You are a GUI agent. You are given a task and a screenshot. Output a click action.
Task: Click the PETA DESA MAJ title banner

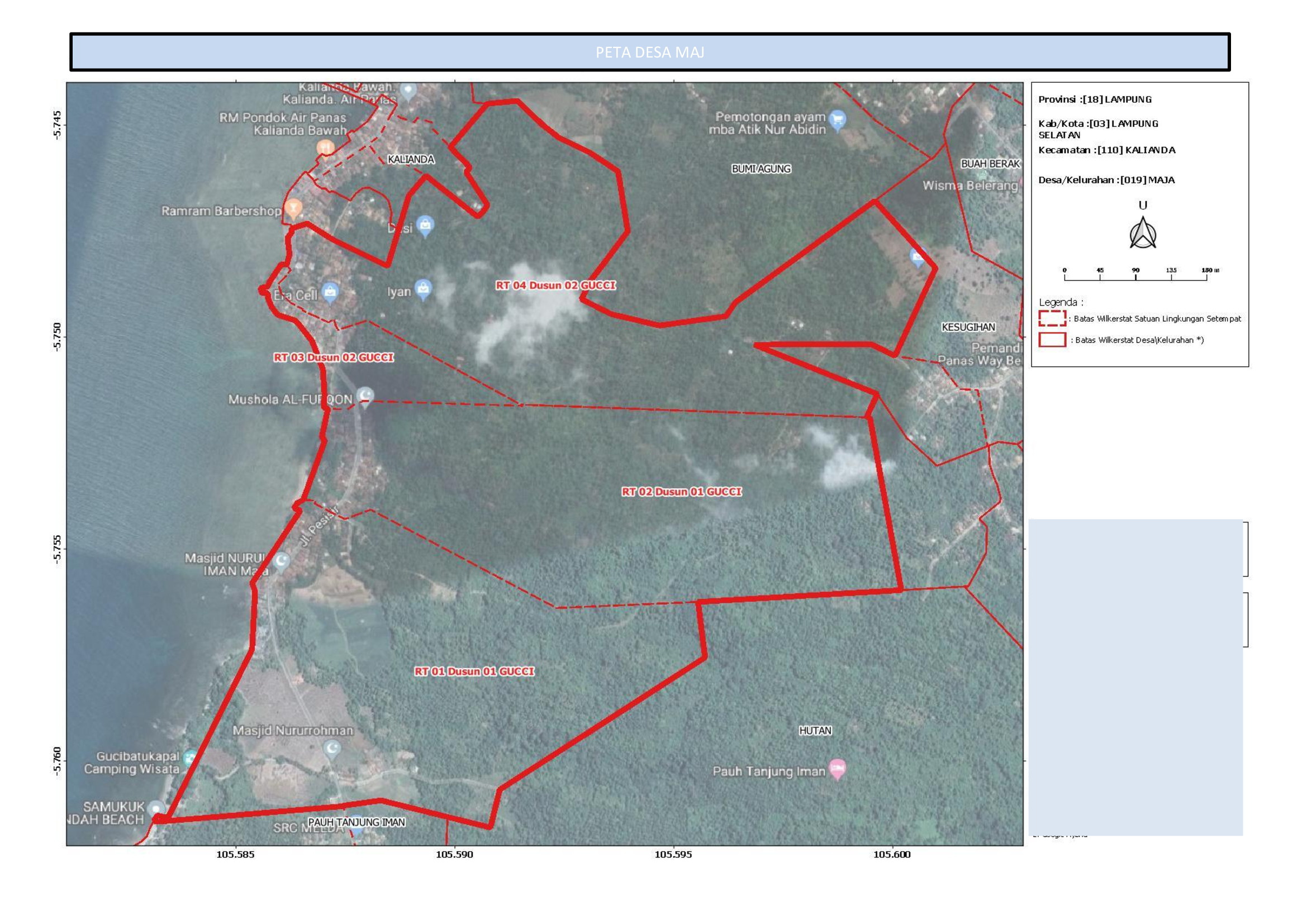[649, 53]
